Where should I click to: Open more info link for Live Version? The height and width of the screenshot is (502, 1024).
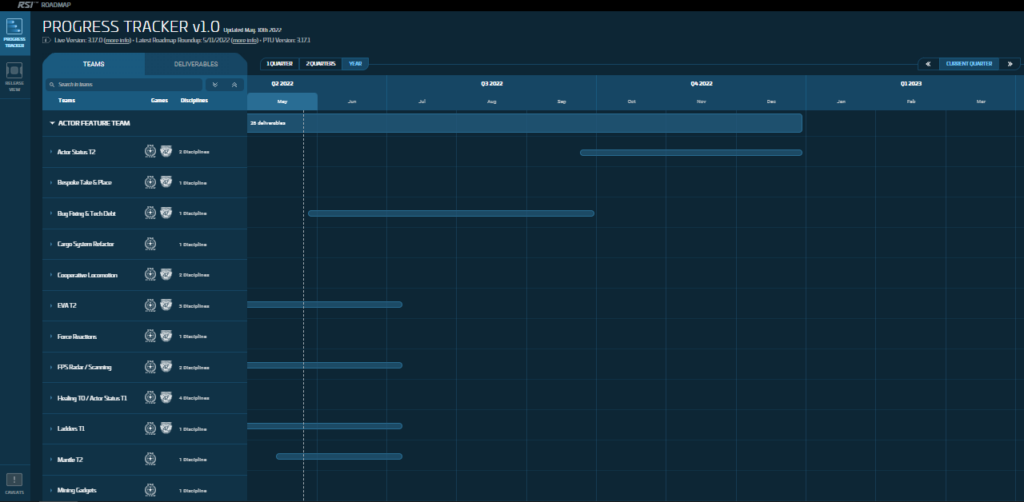(117, 40)
